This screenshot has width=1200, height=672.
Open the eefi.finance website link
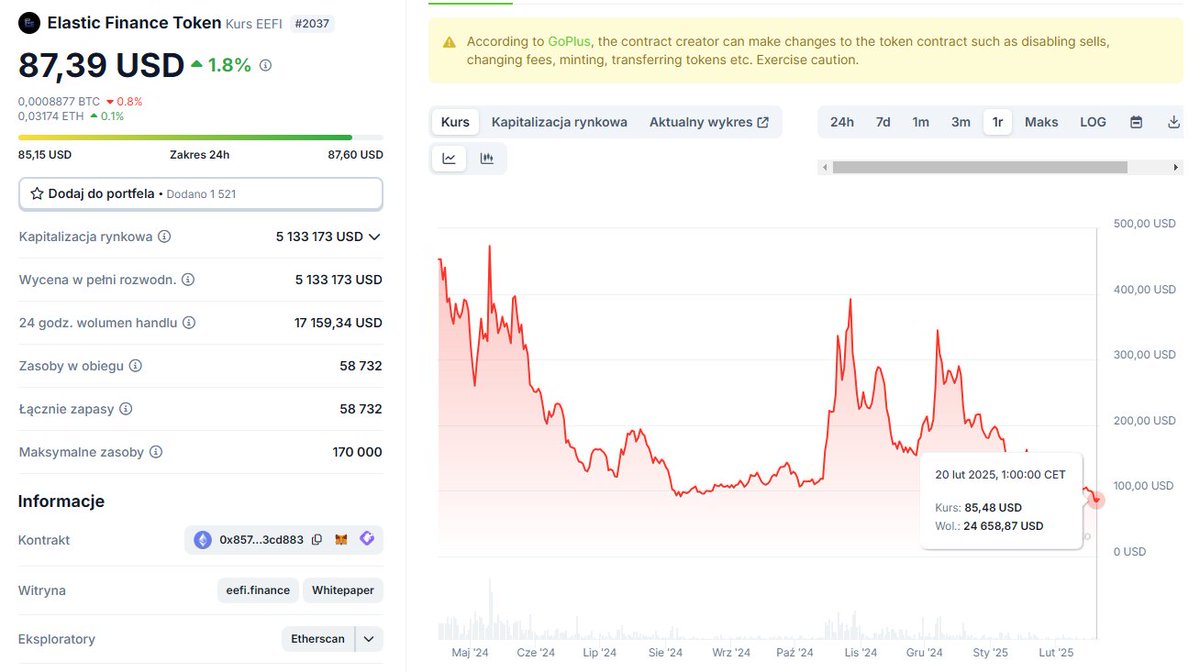coord(257,590)
